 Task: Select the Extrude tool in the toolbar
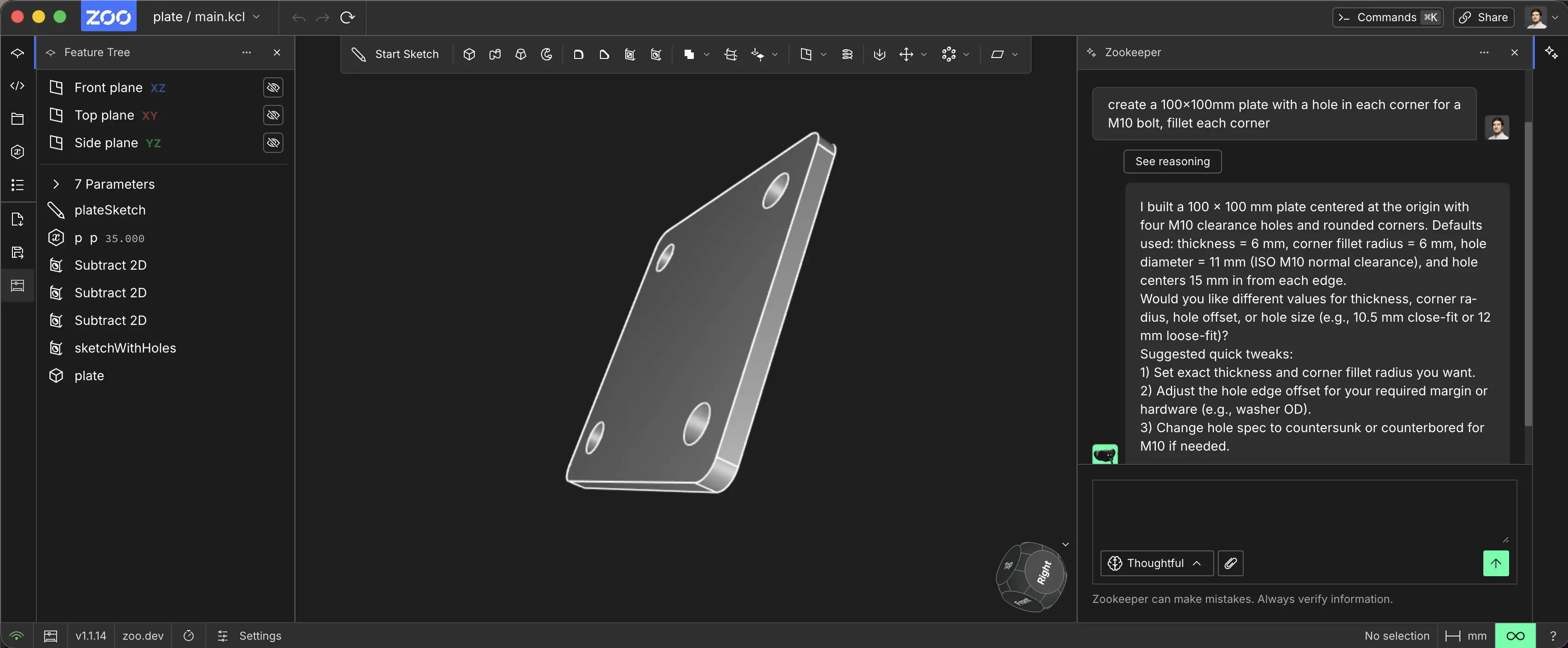[469, 54]
